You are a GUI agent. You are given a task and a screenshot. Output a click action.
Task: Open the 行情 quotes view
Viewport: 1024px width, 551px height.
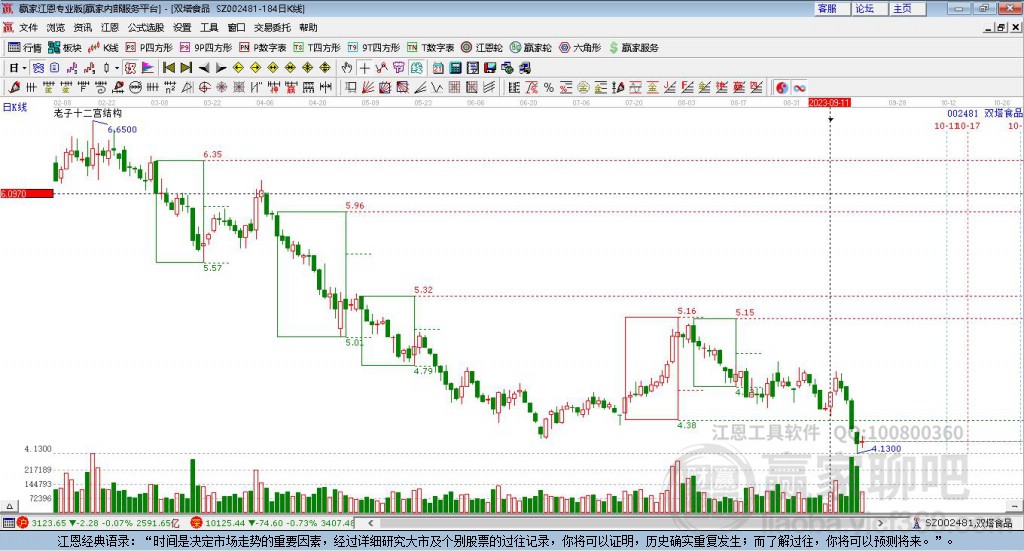coord(25,48)
